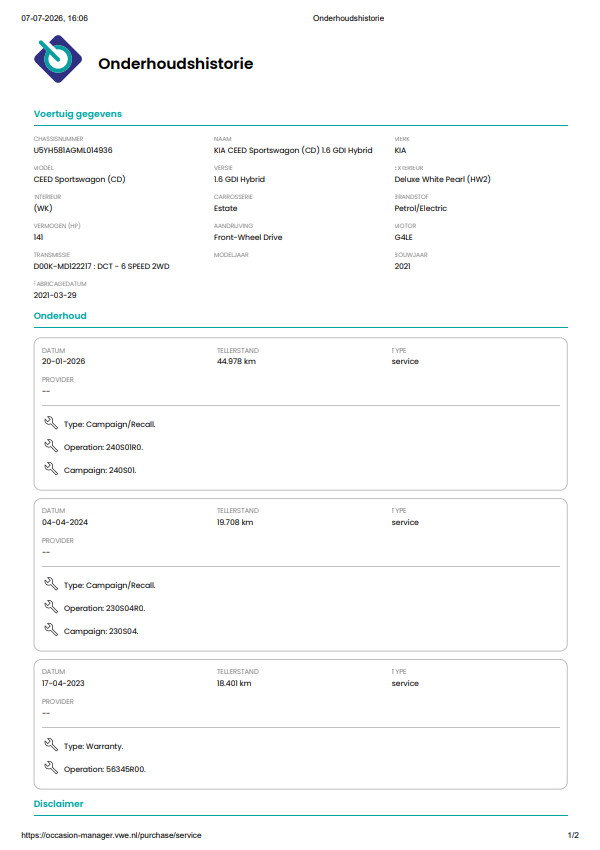Click the large Onderhoudshistorie page title
The image size is (600, 850).
point(176,63)
